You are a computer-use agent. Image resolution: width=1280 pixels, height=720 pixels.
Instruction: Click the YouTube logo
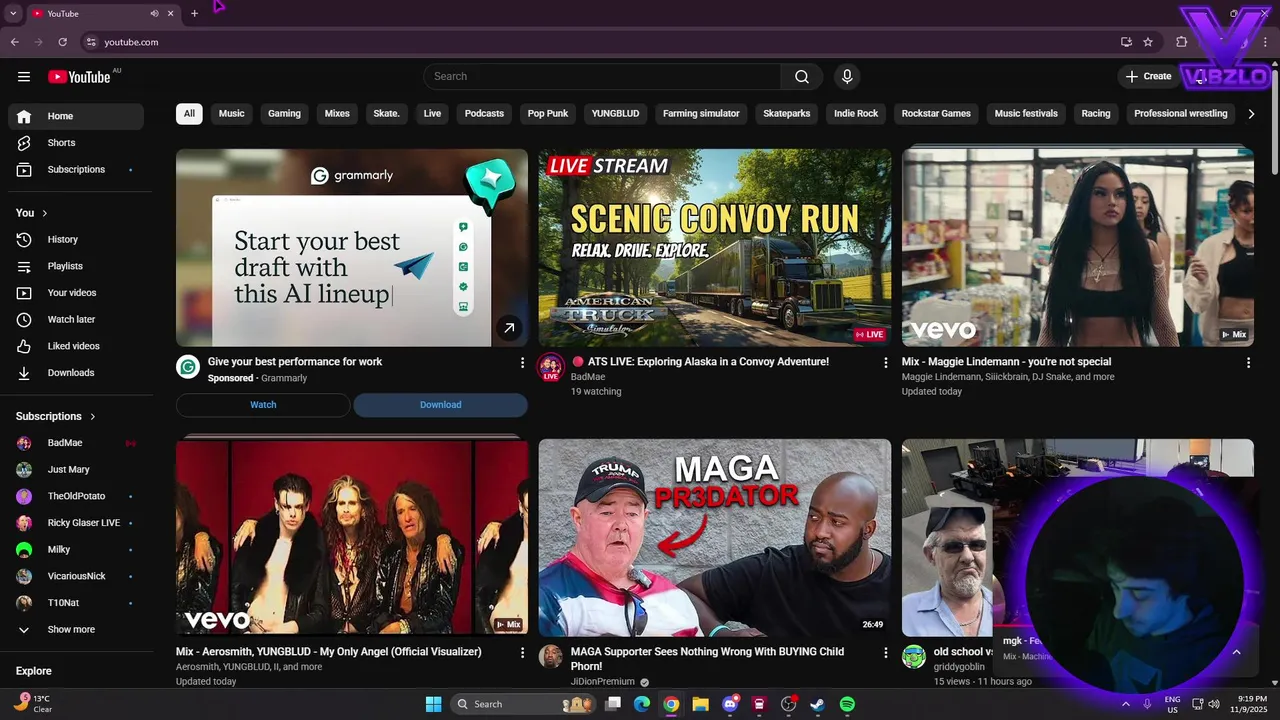click(79, 77)
